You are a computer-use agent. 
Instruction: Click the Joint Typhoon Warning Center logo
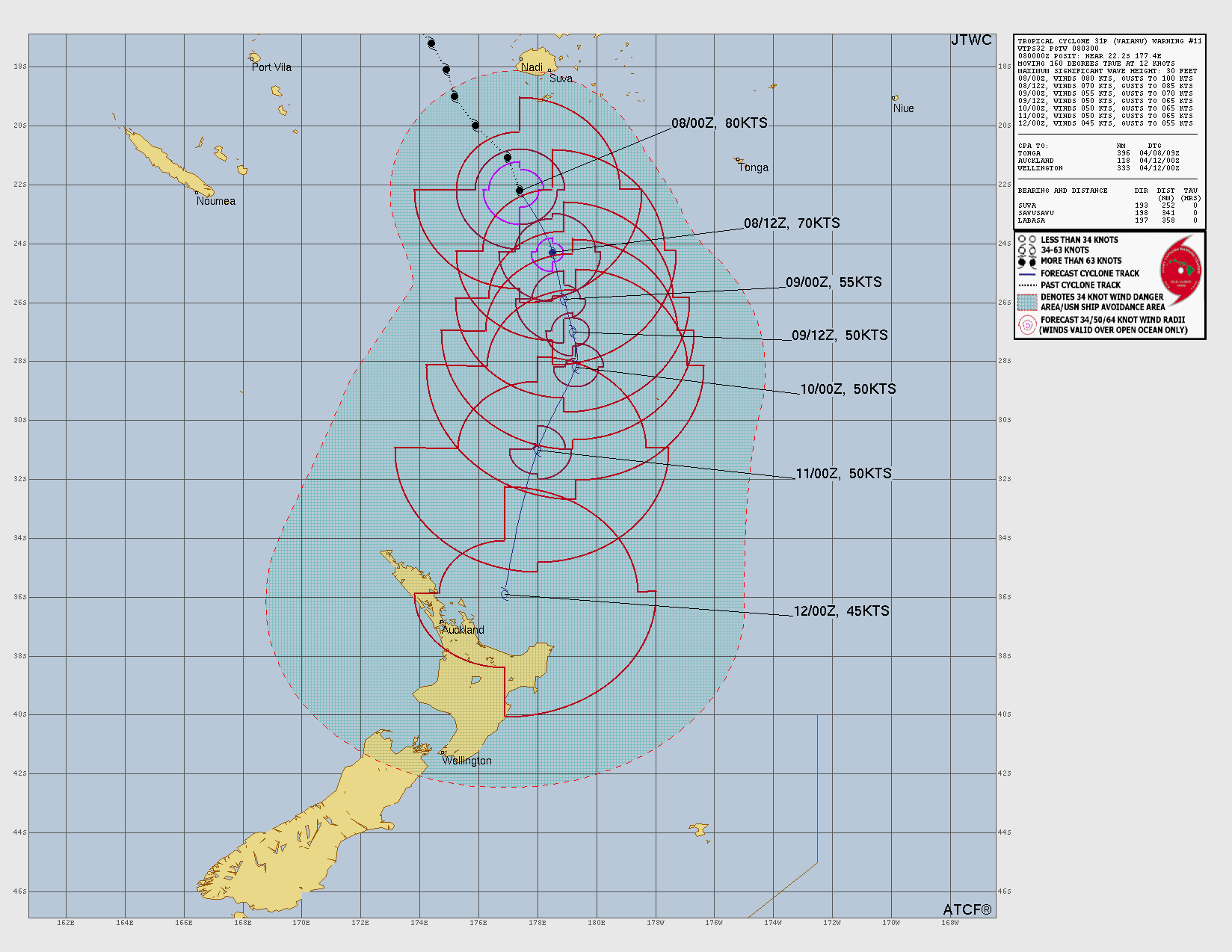(1181, 271)
